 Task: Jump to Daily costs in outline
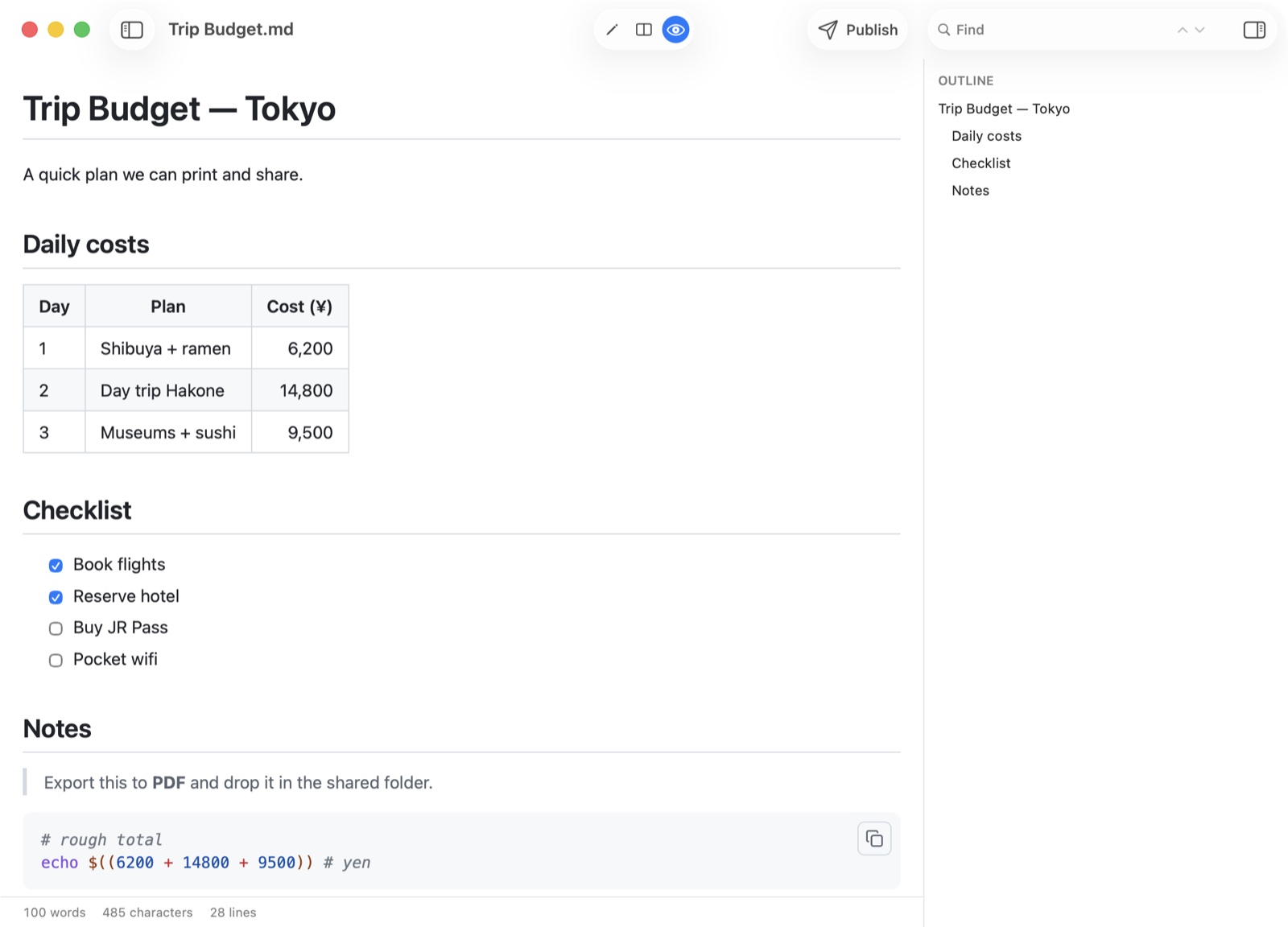click(986, 136)
